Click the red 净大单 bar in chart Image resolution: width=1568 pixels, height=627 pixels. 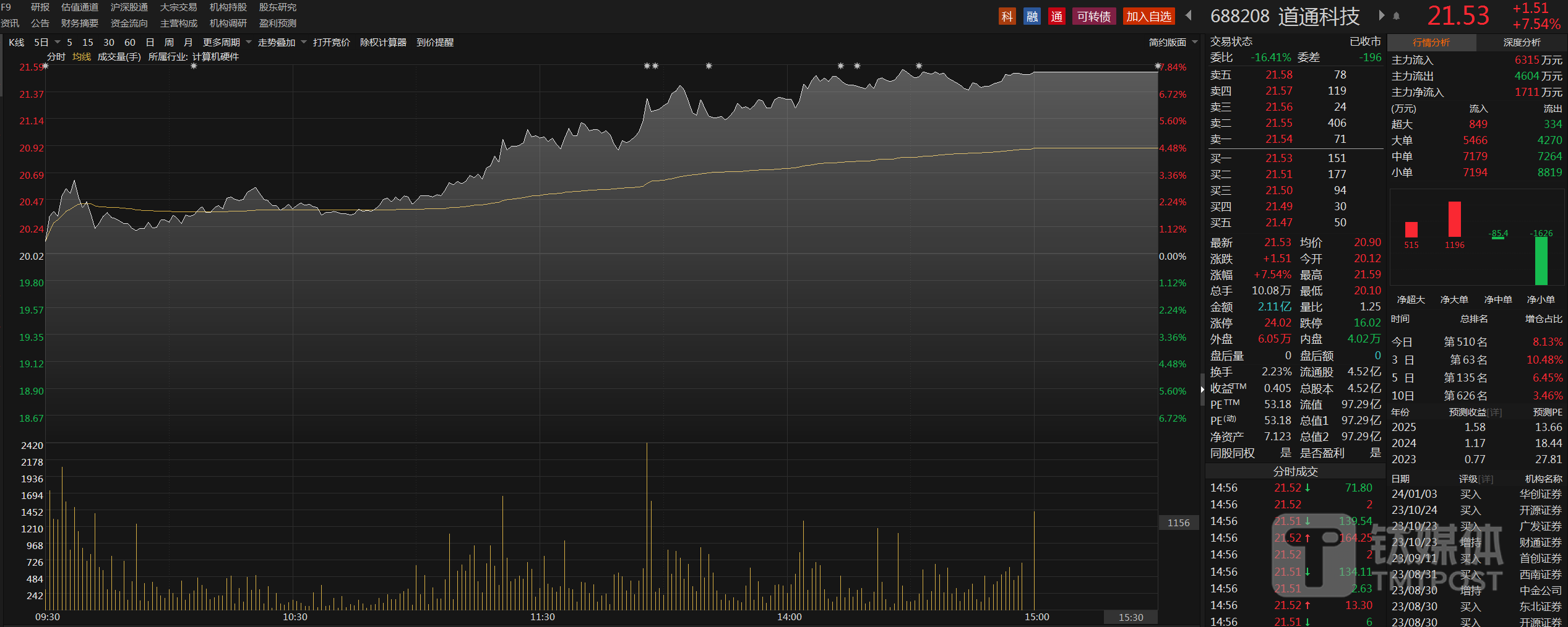(x=1454, y=219)
